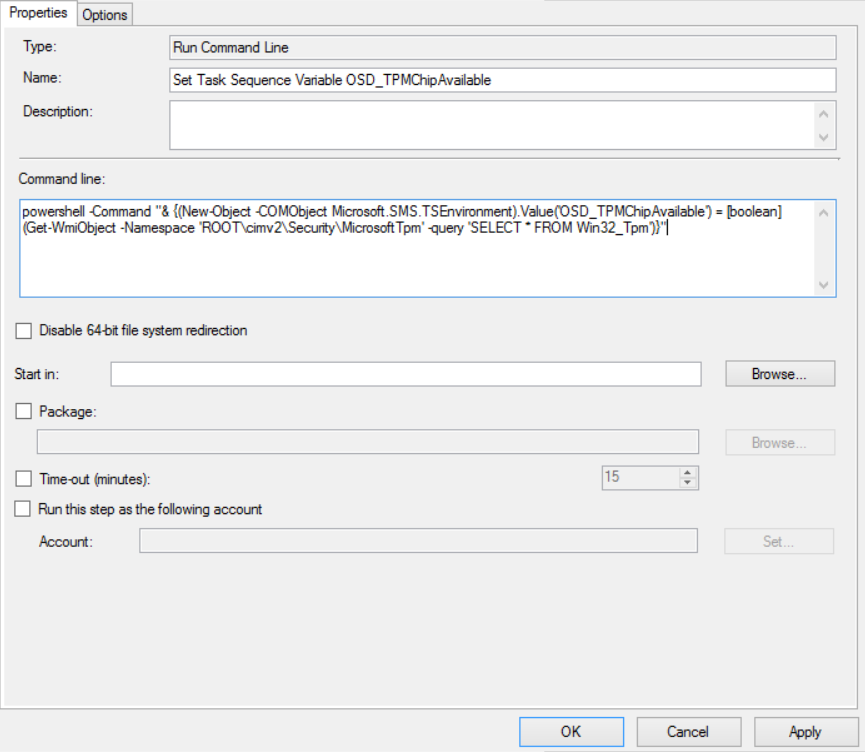This screenshot has height=752, width=865.
Task: Switch to the Options tab
Action: 105,15
